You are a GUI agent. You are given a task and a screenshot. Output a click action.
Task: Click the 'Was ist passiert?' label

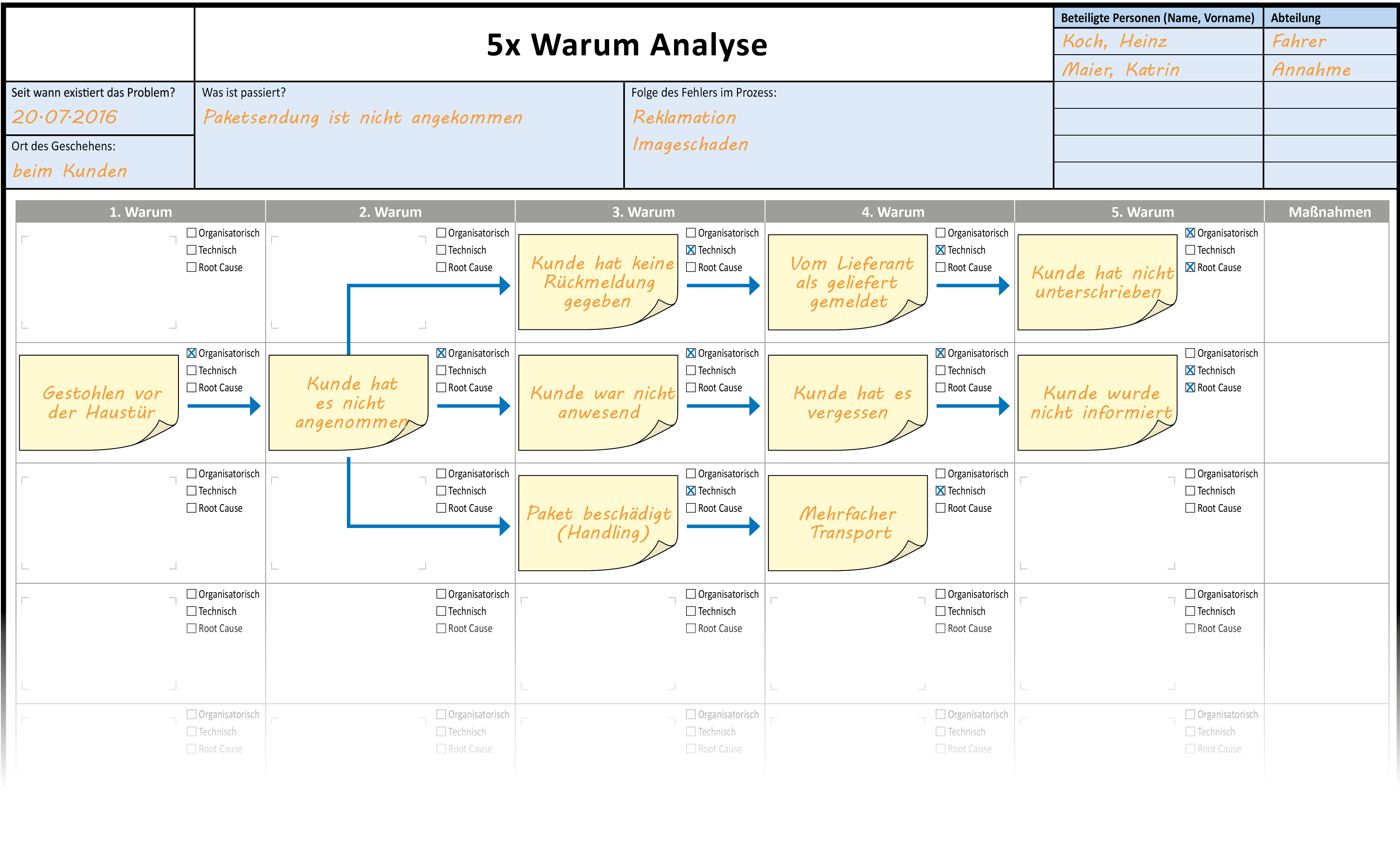(x=244, y=93)
